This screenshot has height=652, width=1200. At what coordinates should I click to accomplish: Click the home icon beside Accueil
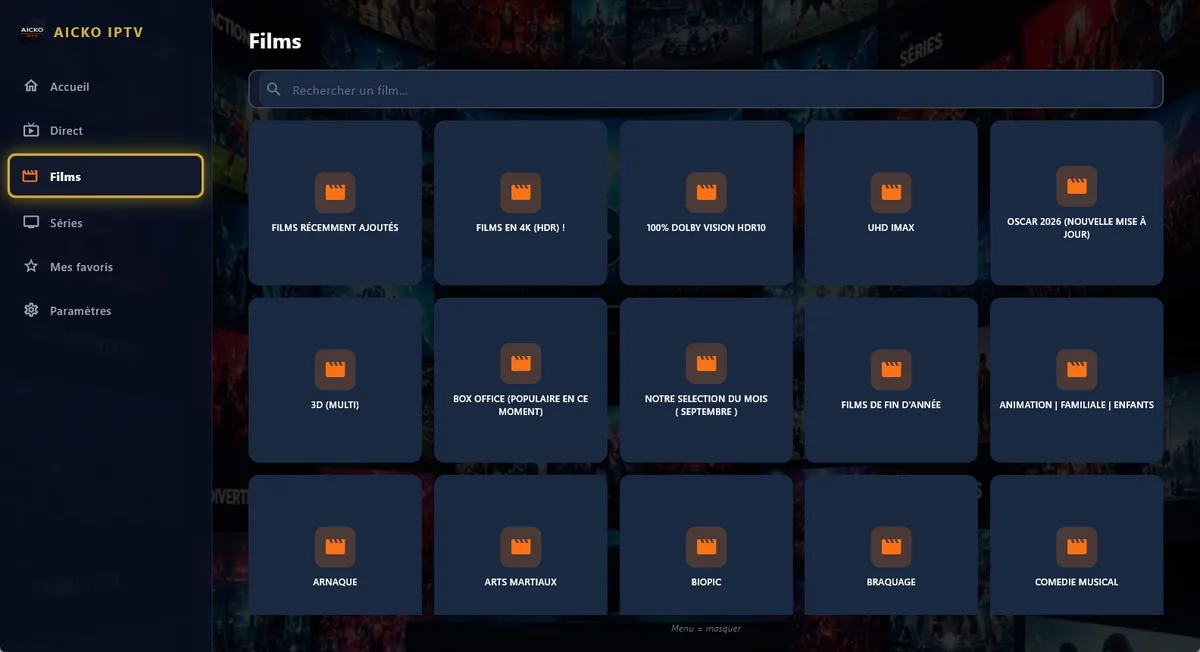tap(31, 86)
